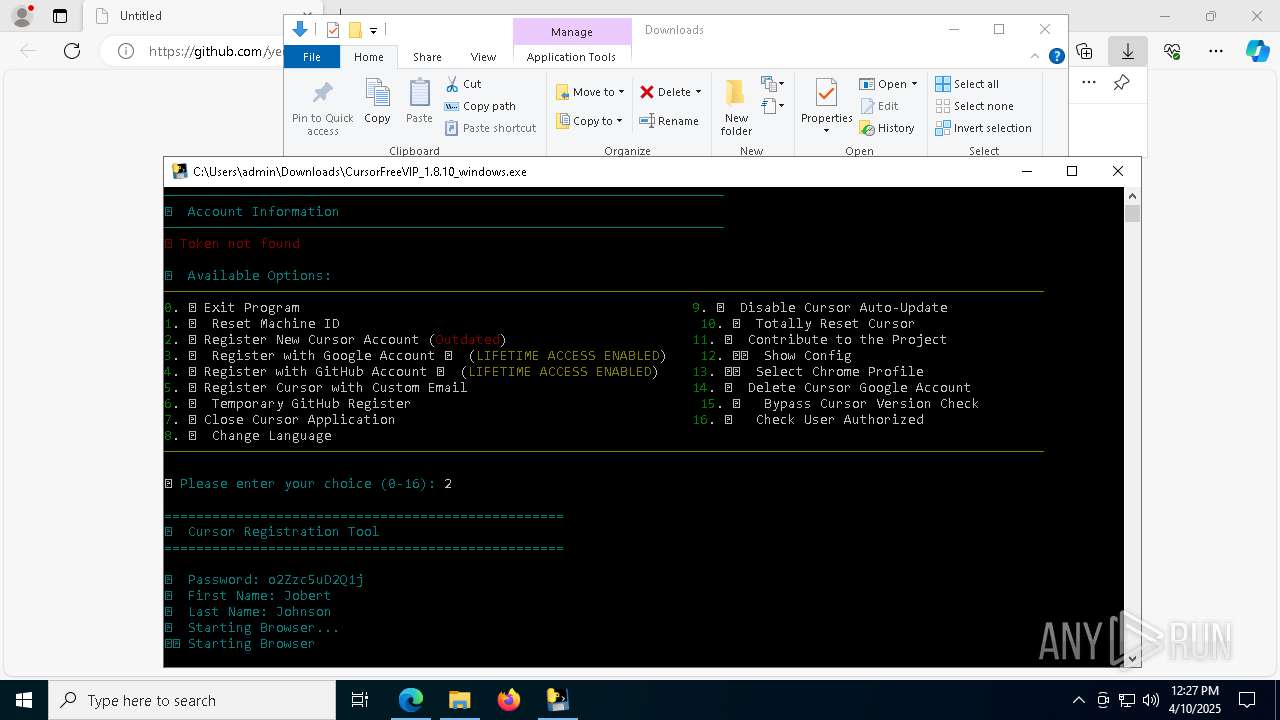Open Edge Browser essentials icon

tap(1172, 51)
